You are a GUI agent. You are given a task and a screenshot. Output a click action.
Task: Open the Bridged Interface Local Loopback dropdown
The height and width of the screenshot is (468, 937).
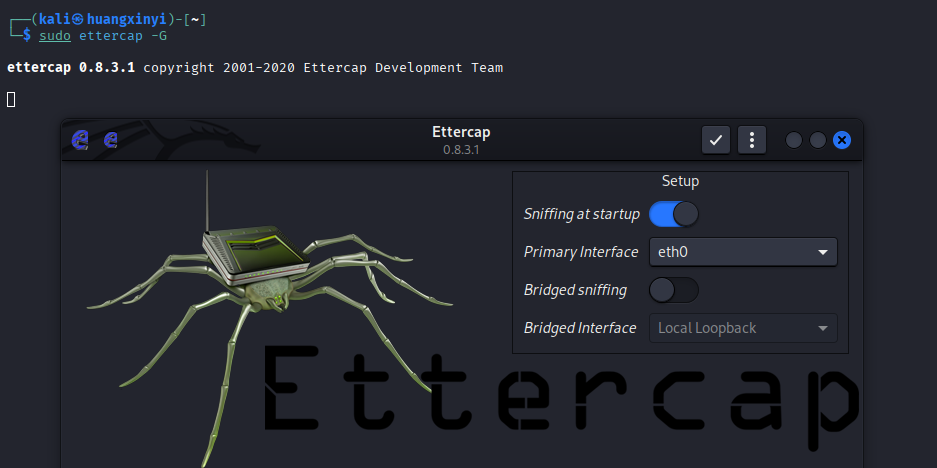click(x=743, y=328)
